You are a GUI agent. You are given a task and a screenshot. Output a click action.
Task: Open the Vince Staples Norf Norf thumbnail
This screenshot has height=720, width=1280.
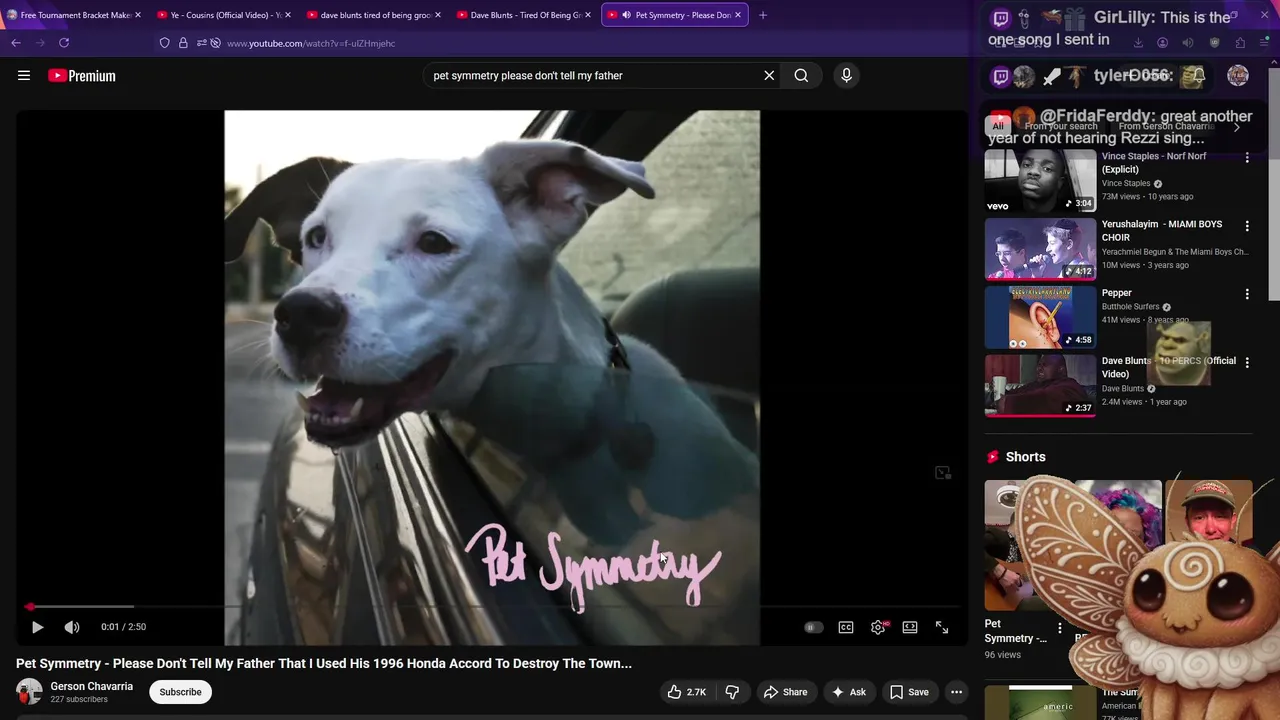[1040, 181]
